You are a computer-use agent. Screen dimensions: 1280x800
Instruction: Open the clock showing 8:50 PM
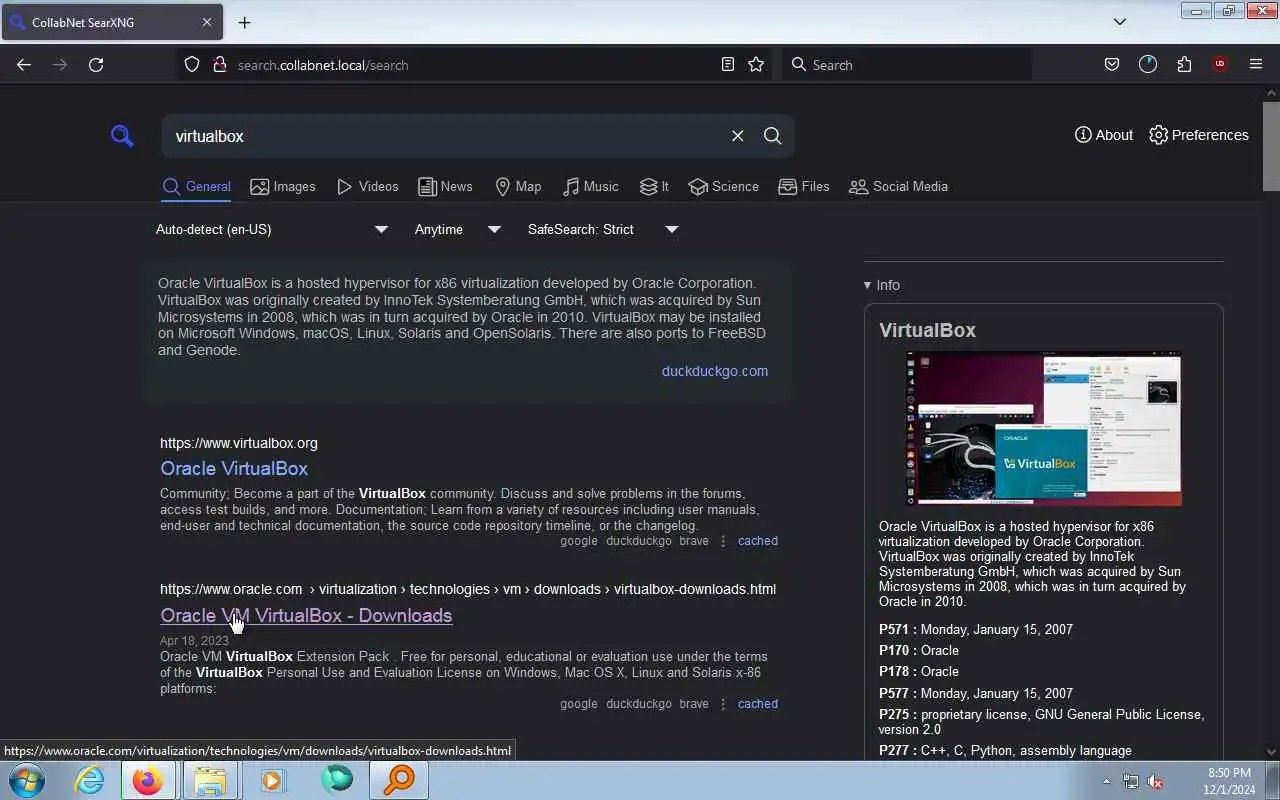pyautogui.click(x=1229, y=781)
